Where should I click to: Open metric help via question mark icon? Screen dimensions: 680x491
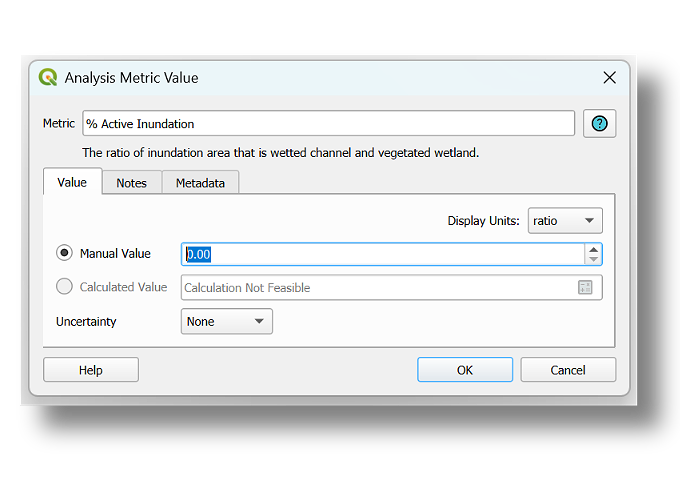pos(599,124)
